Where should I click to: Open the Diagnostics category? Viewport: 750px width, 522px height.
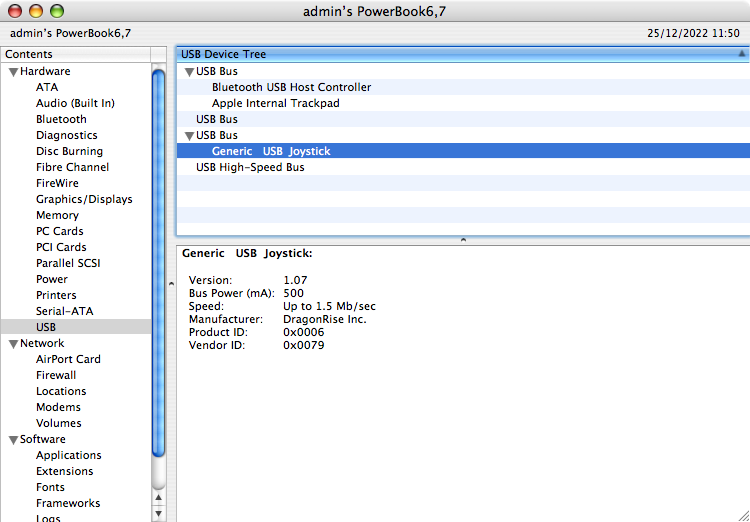click(66, 135)
